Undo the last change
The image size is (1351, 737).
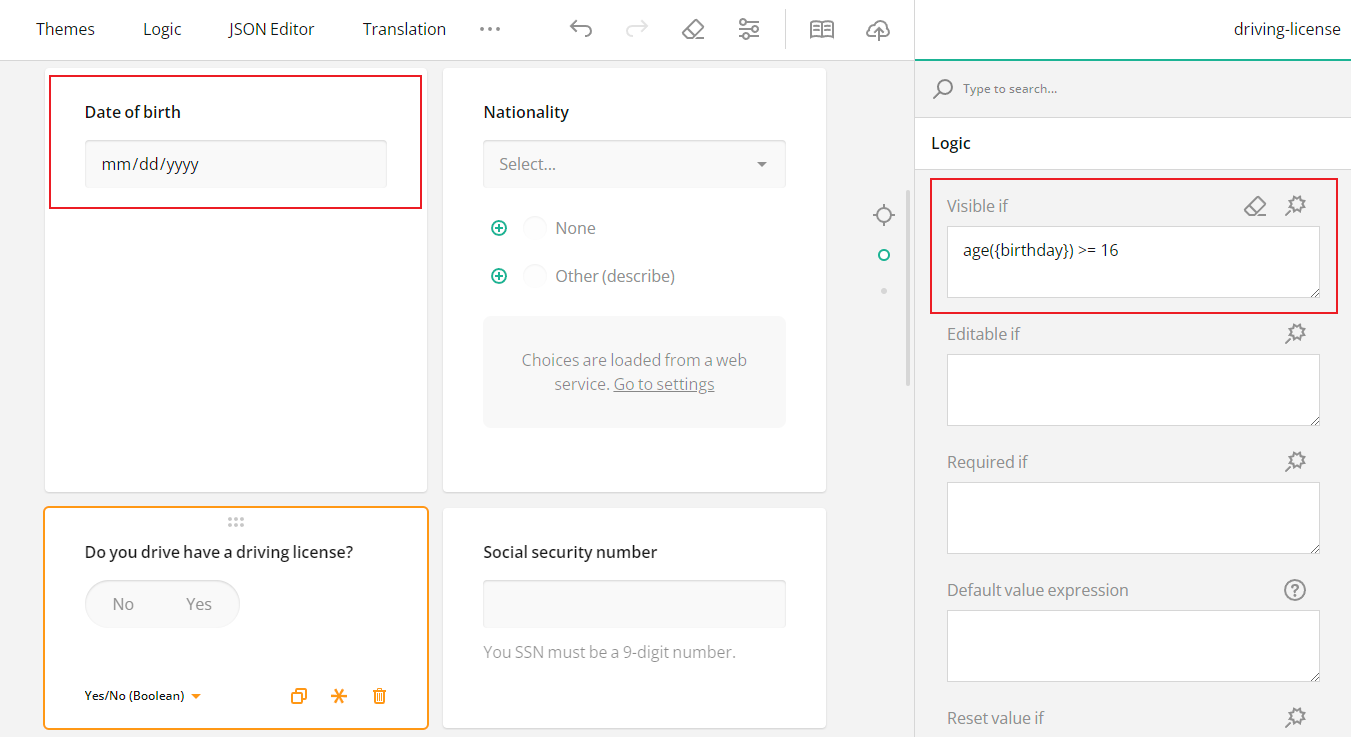[581, 29]
